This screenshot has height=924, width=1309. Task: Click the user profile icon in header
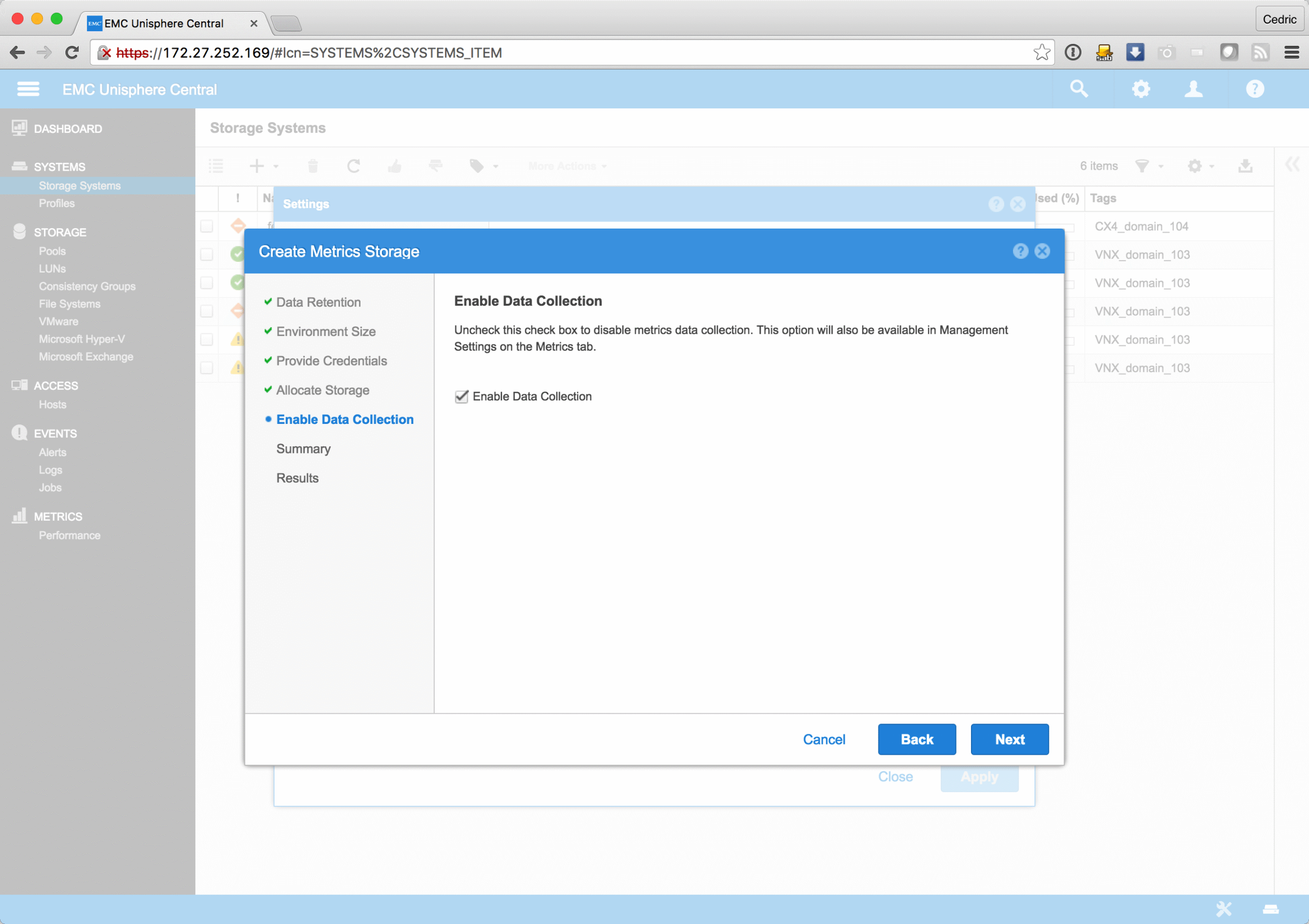[1193, 89]
